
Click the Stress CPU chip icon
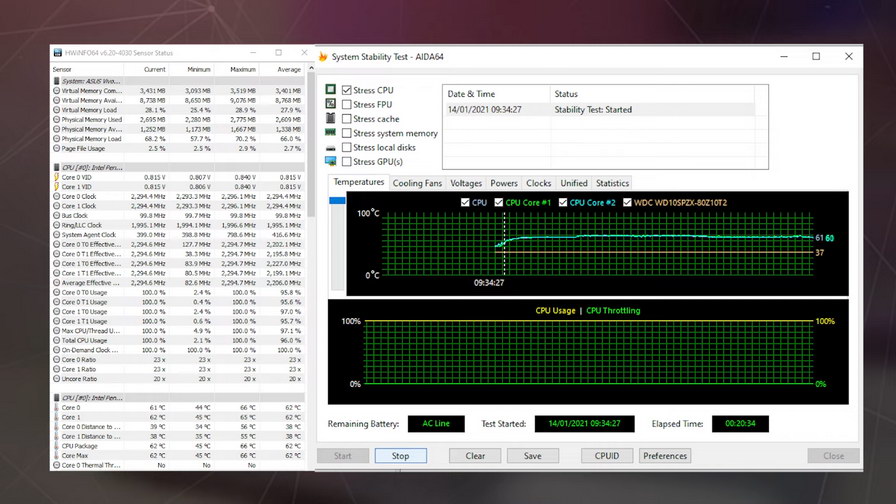[331, 90]
